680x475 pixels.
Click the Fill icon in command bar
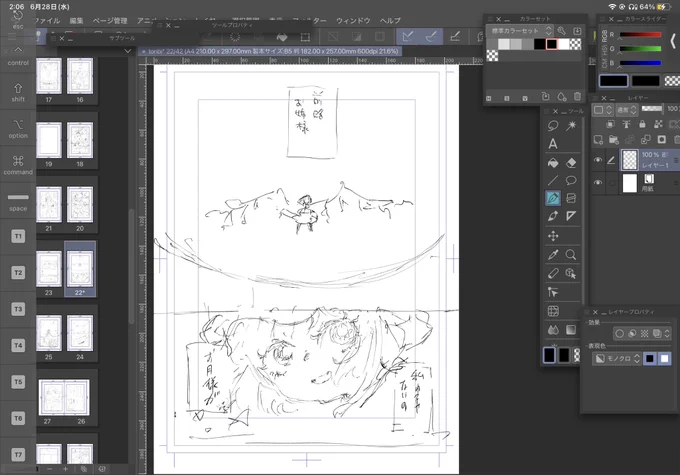282,37
